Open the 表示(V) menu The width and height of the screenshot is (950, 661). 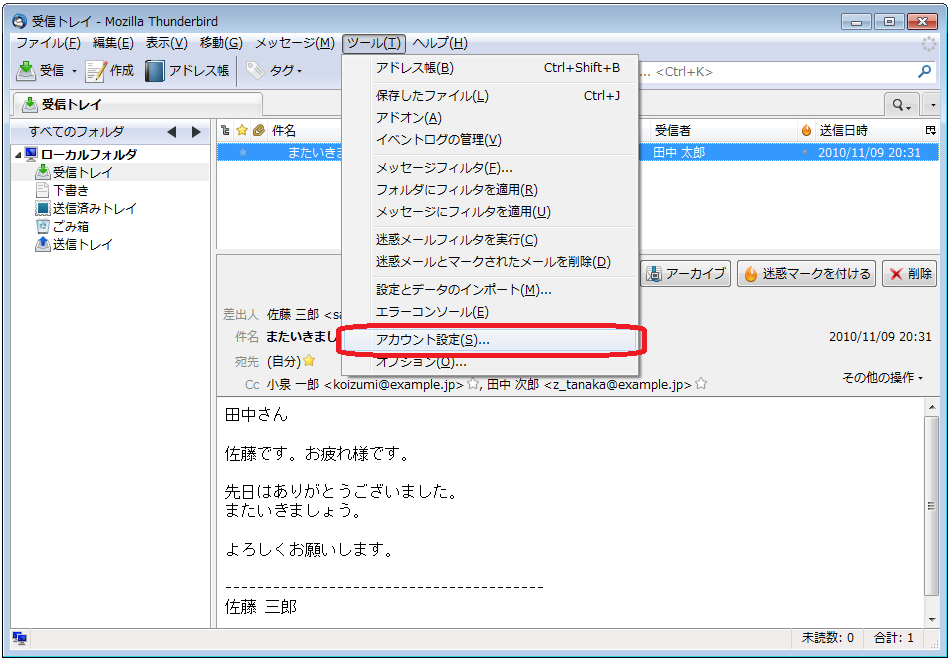click(167, 43)
